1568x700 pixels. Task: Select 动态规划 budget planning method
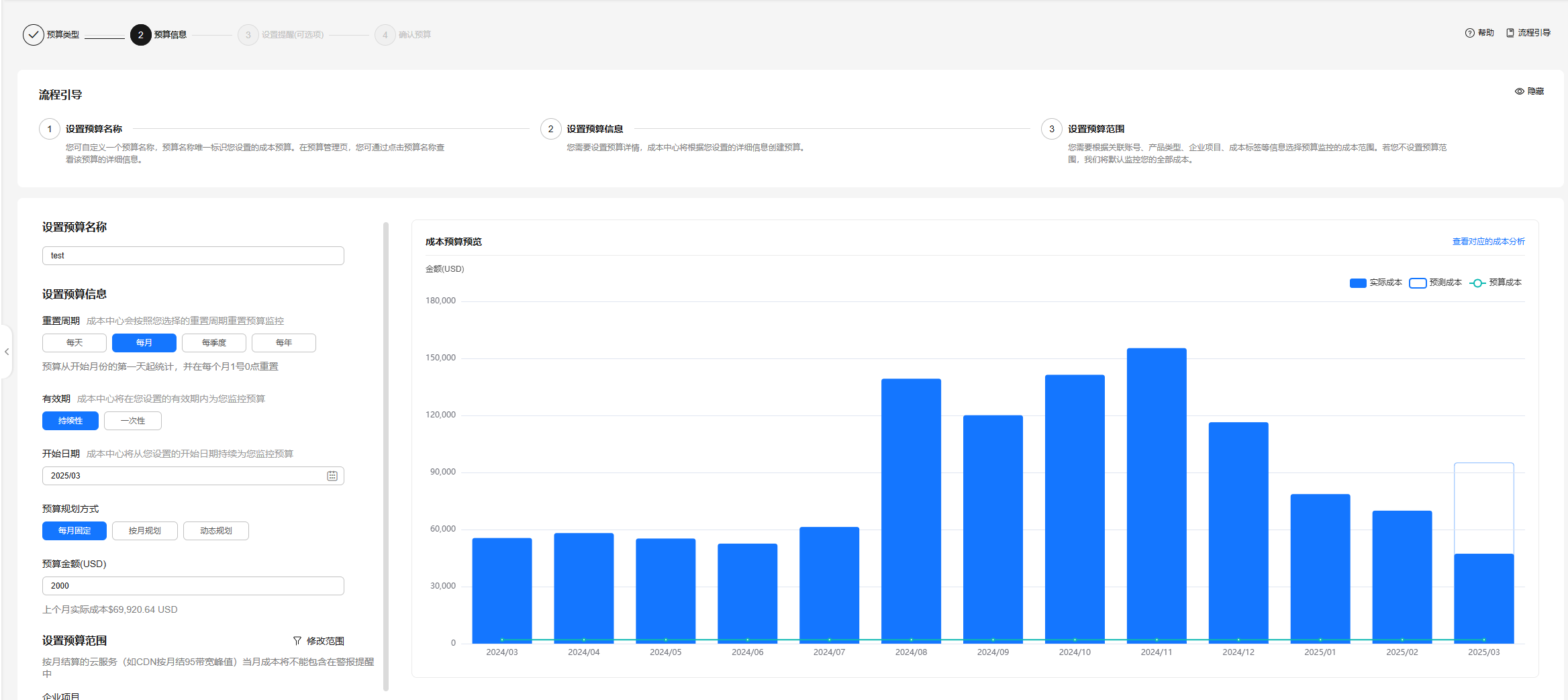point(216,531)
